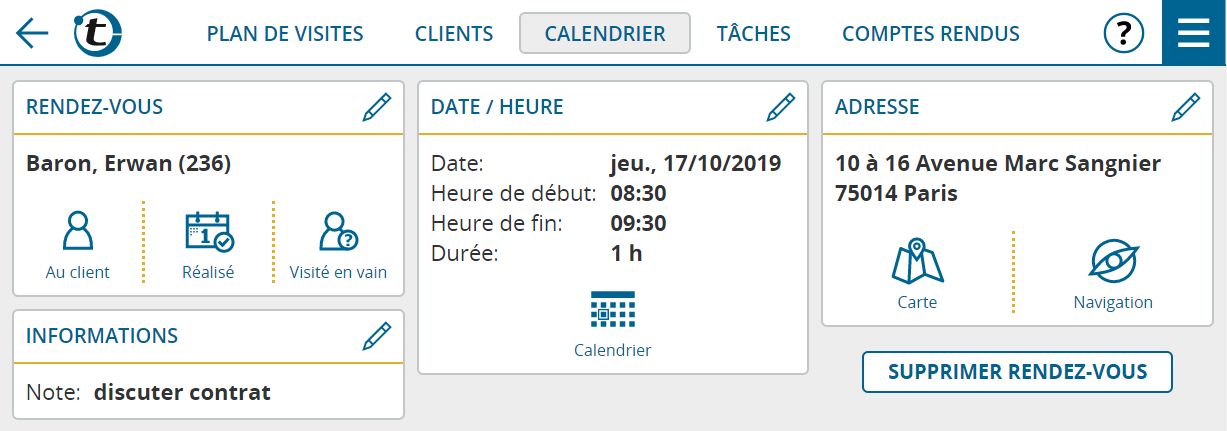Open the portatour logo home icon
Screen dimensions: 1227x431
tap(99, 33)
